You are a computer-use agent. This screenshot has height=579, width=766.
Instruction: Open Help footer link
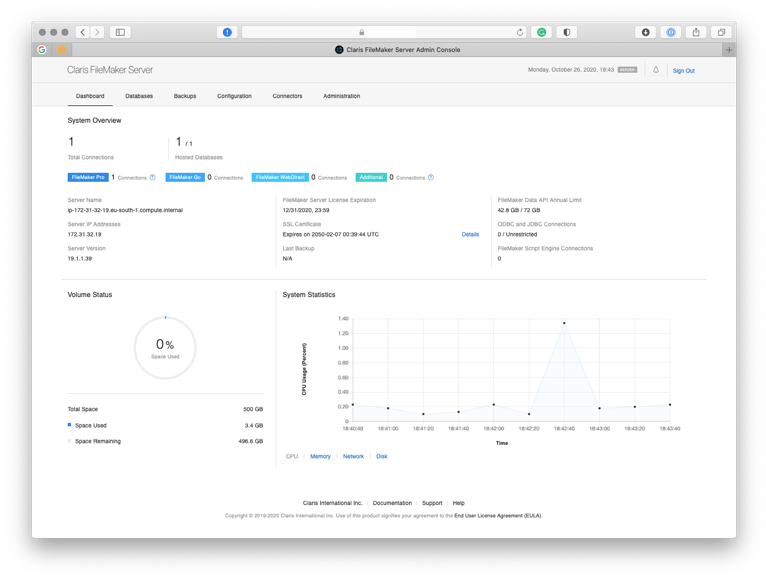(x=458, y=503)
